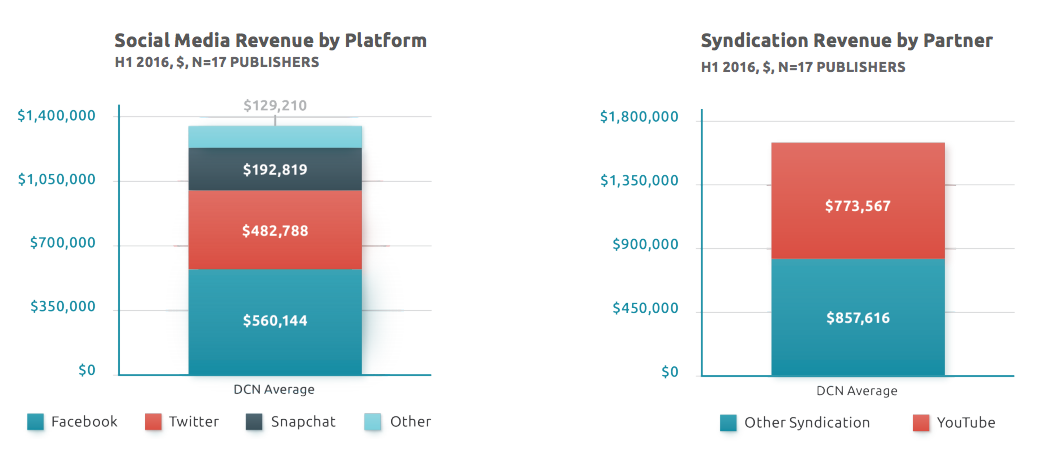Click the Other legend color swatch

[373, 422]
